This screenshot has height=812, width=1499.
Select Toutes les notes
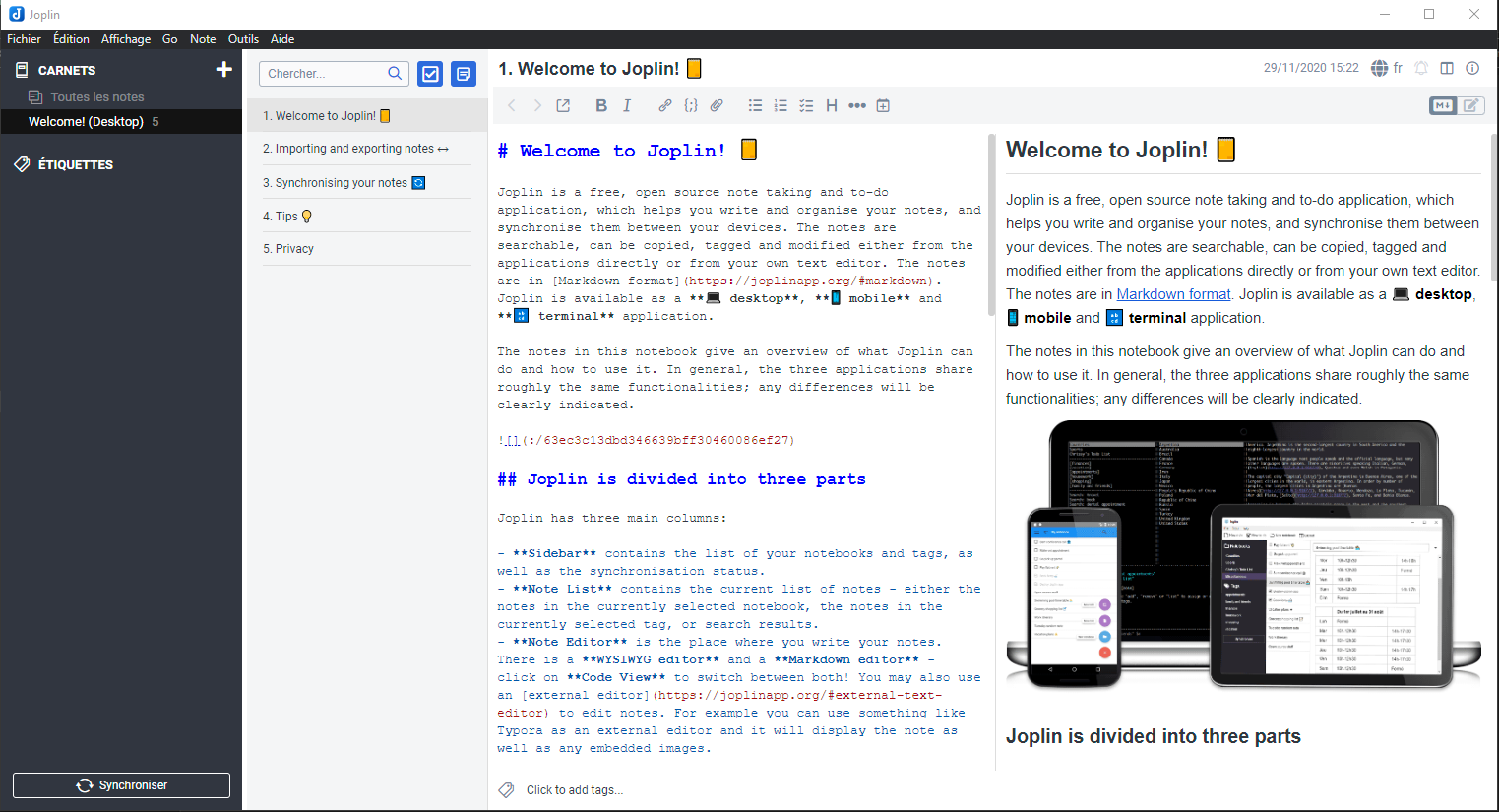point(97,96)
